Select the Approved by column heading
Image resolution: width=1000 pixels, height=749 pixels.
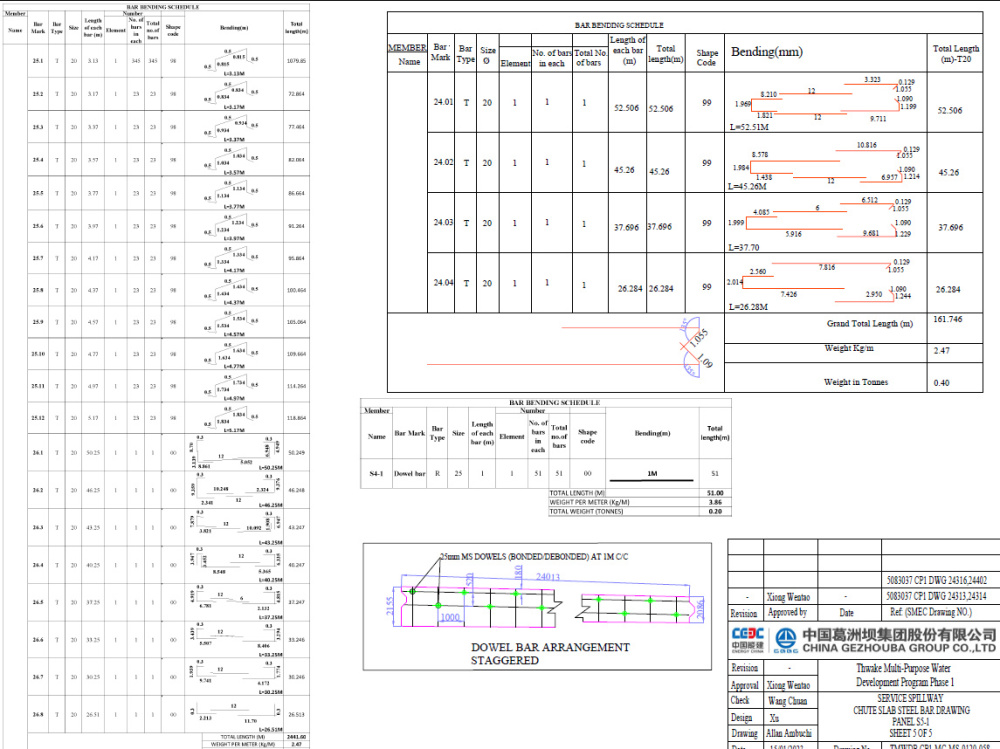click(790, 611)
